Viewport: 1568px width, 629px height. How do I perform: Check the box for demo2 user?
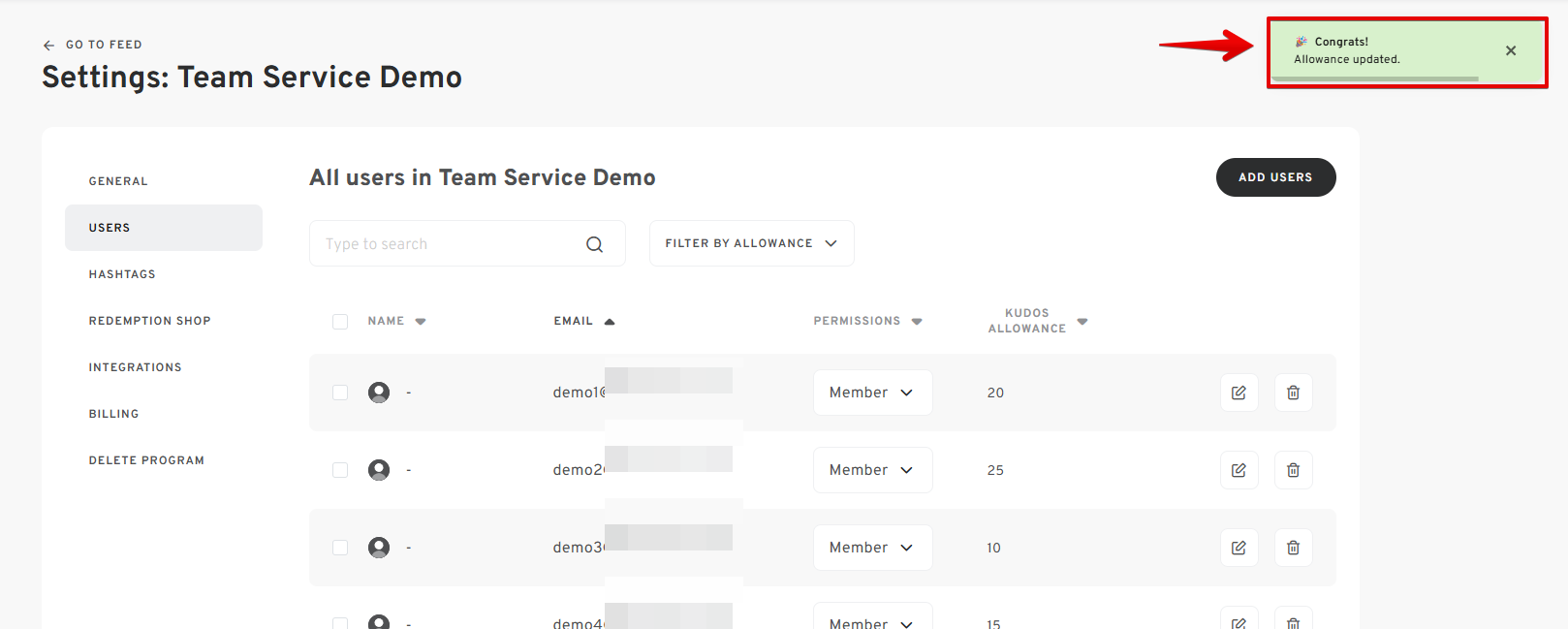(340, 470)
